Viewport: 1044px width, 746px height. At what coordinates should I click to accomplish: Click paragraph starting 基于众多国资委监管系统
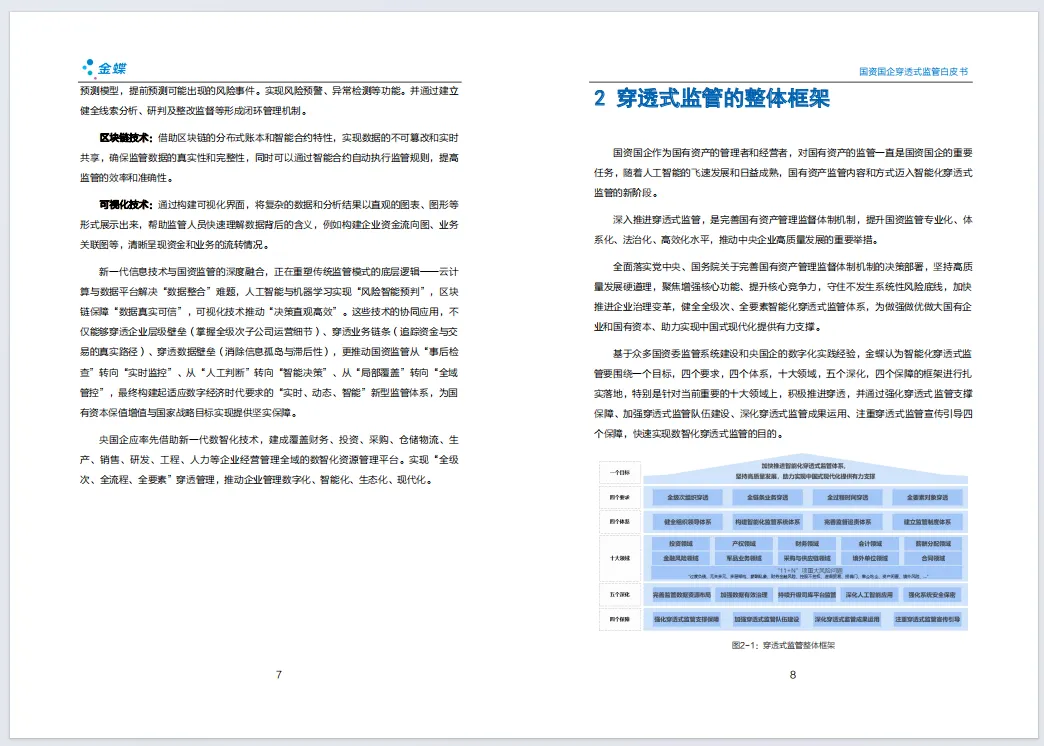pos(783,394)
